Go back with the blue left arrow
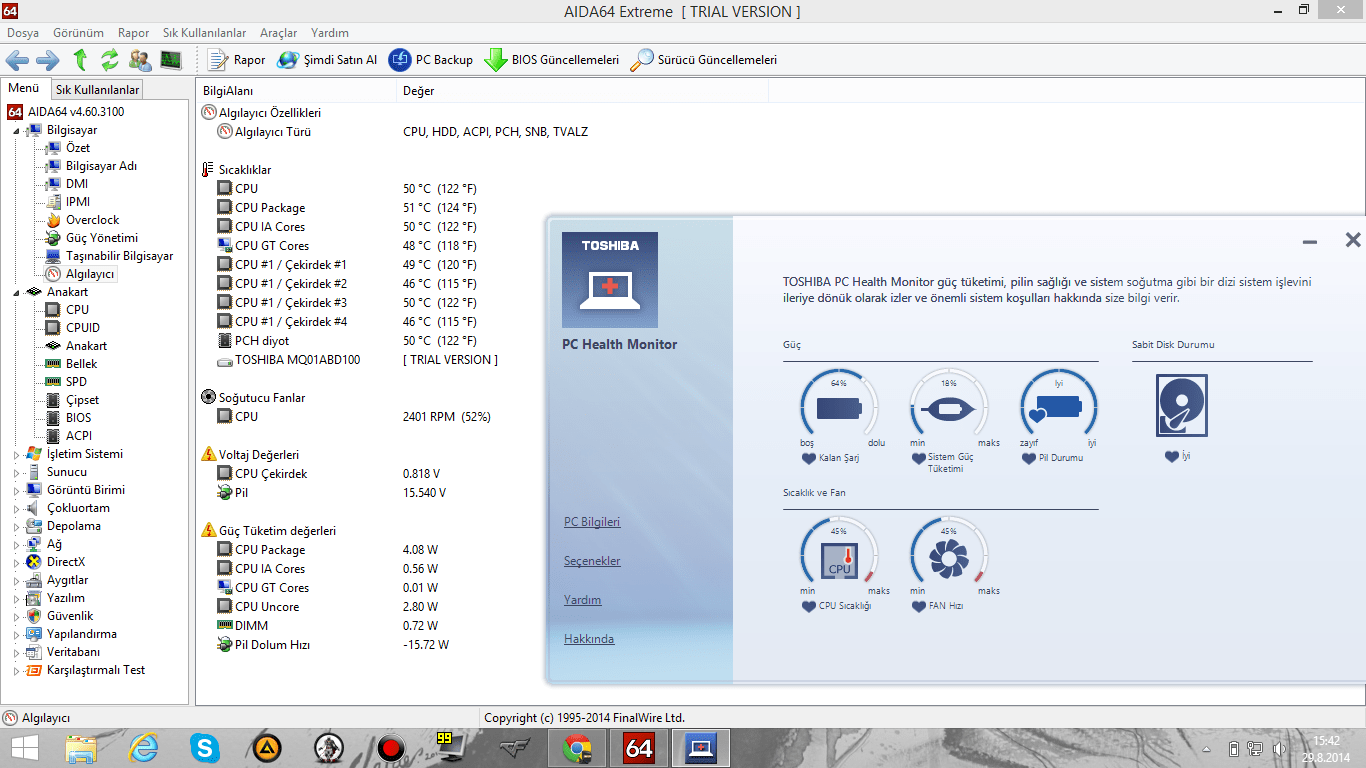The width and height of the screenshot is (1366, 768). (17, 60)
